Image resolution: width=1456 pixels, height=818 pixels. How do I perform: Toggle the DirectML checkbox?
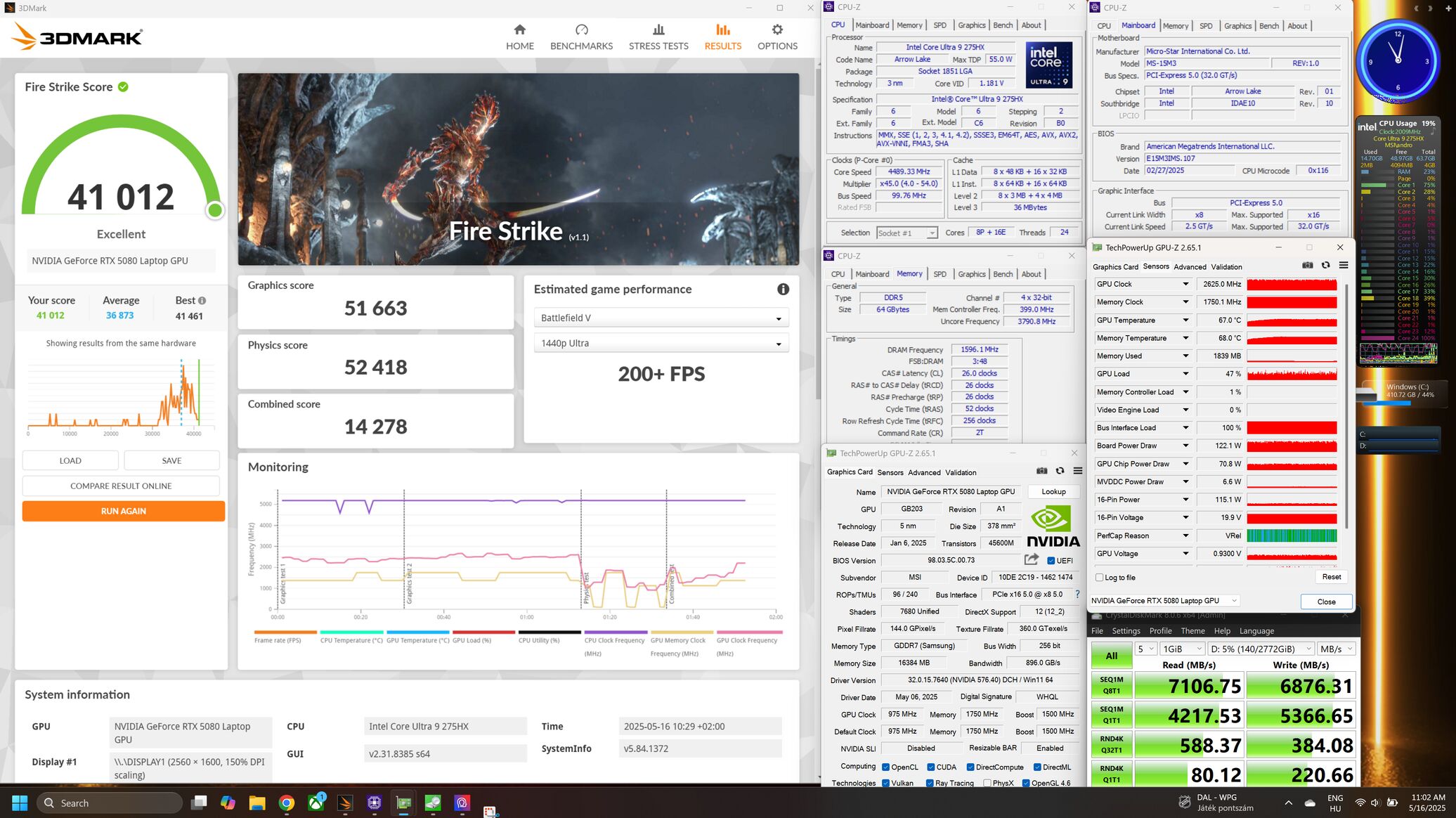coord(1037,767)
